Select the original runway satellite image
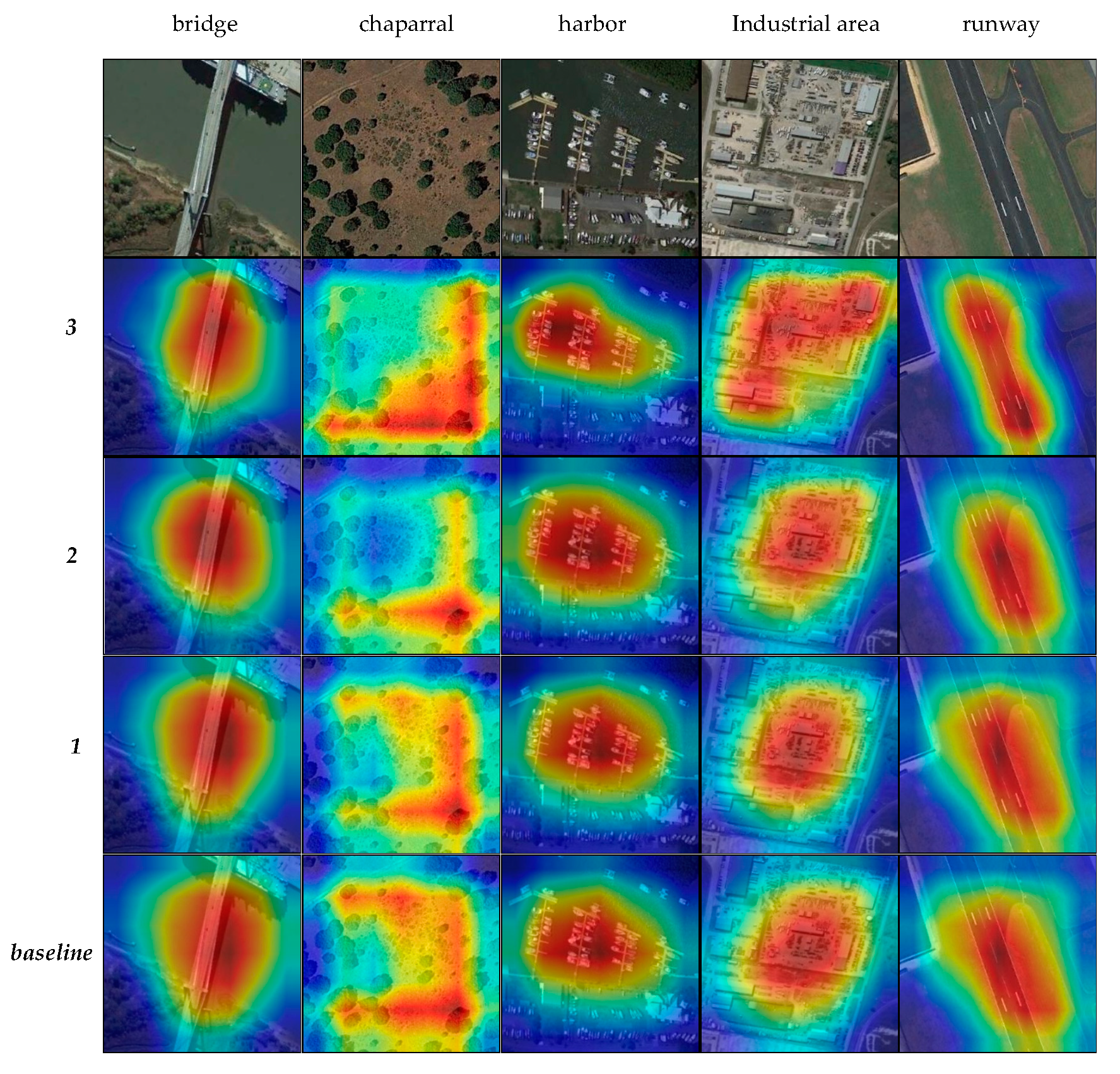1120x1074 pixels. (x=998, y=158)
